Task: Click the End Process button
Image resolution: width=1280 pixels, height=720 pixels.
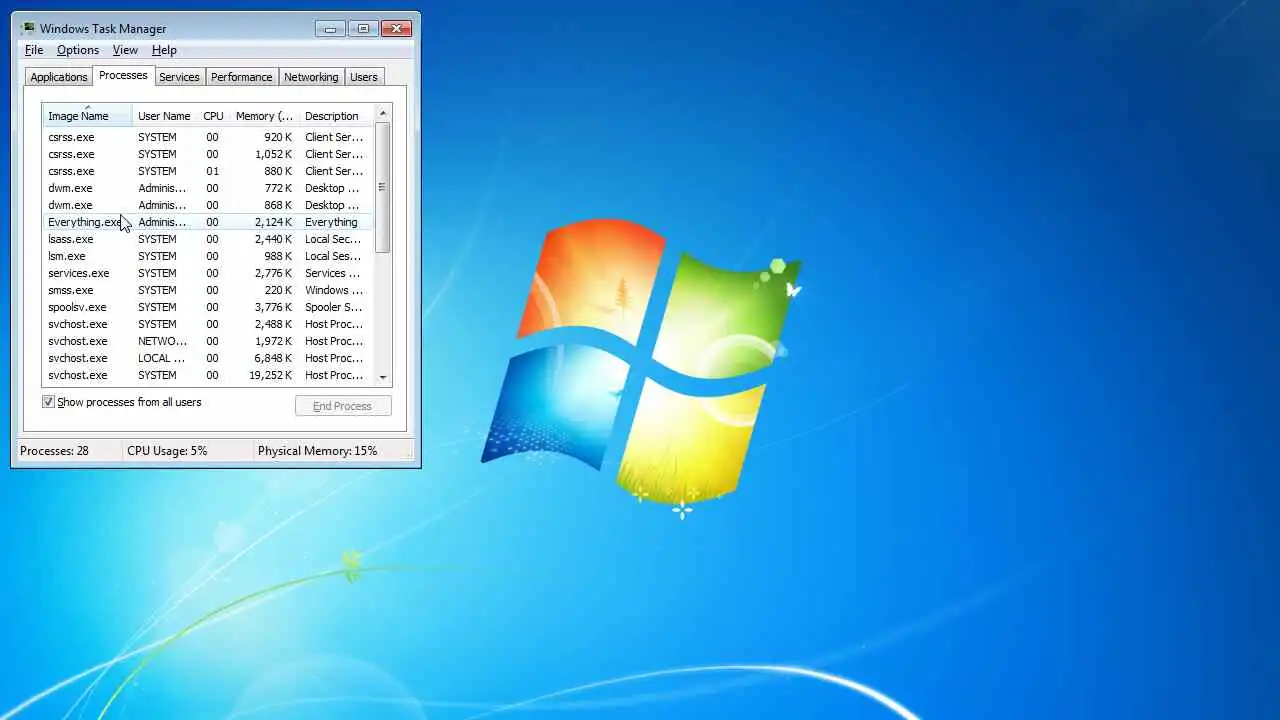Action: (343, 406)
